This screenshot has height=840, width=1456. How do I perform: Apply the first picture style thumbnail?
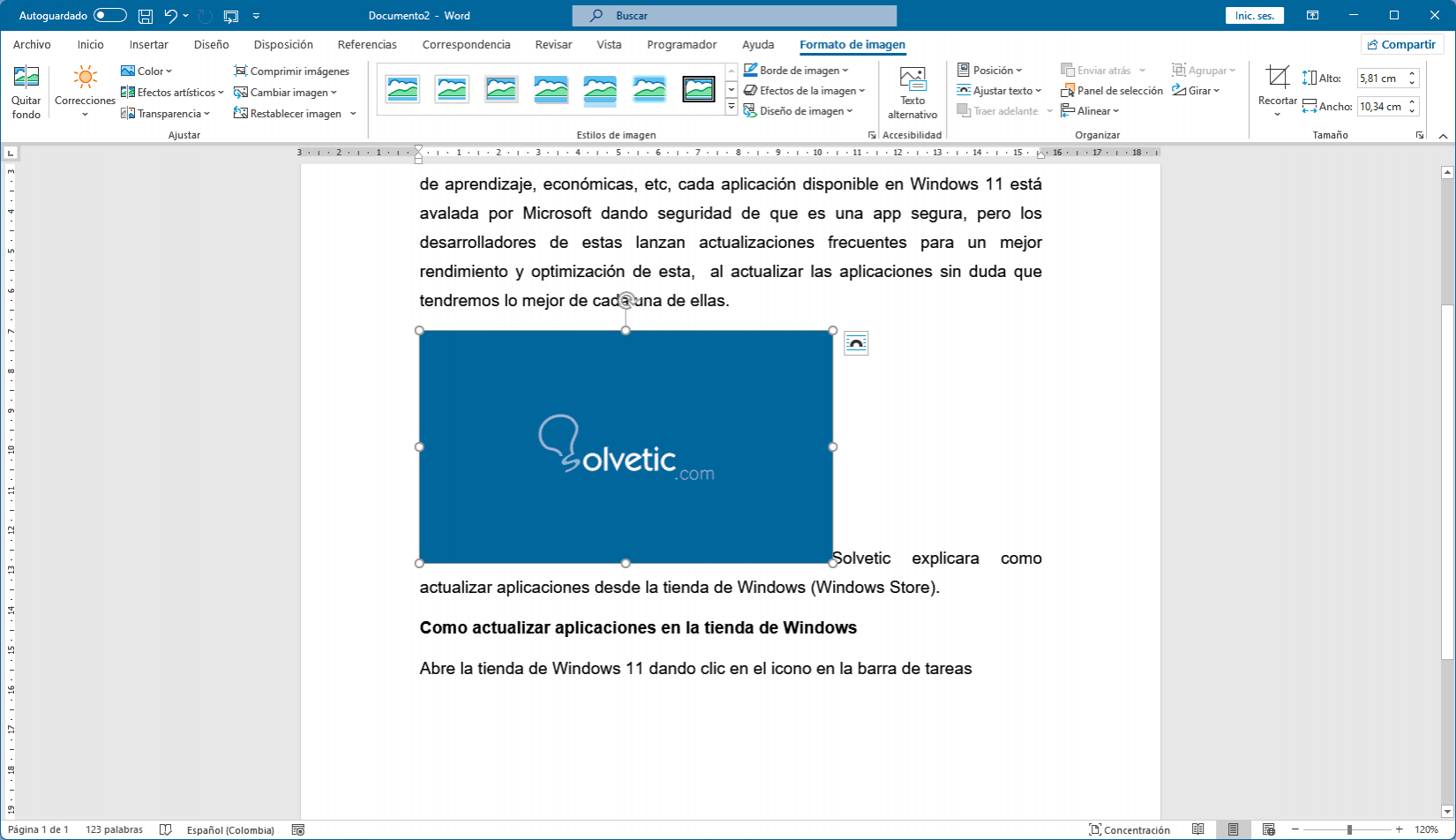click(x=402, y=89)
